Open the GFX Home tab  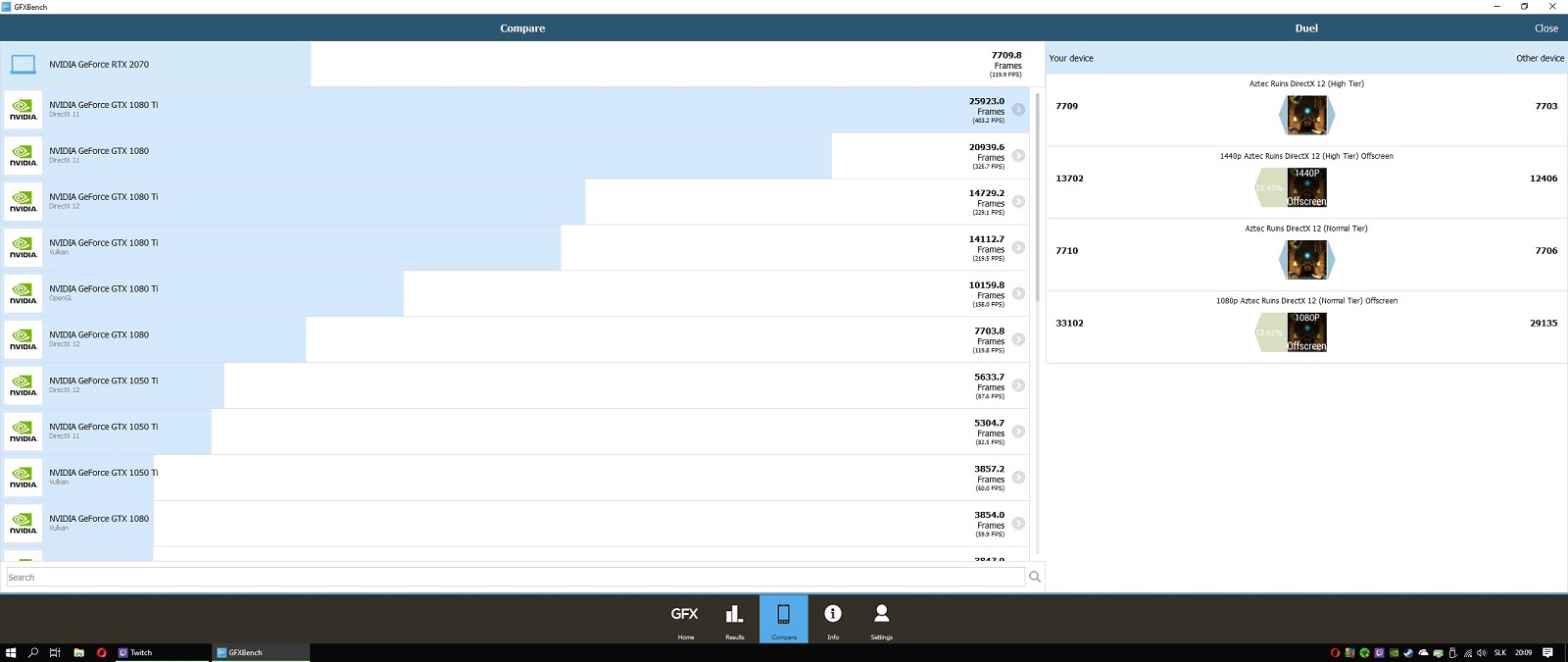click(x=685, y=619)
